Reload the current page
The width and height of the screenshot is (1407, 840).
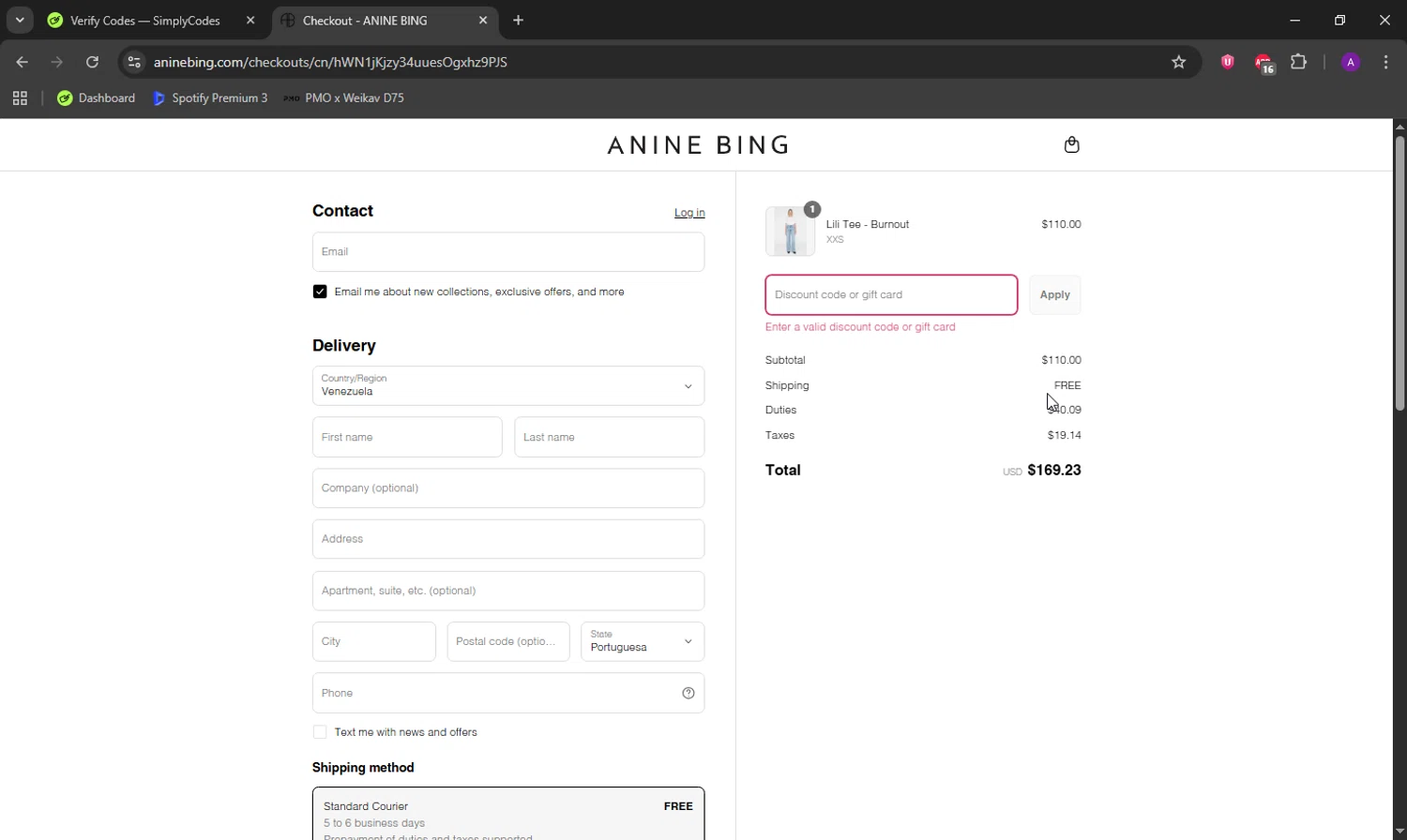click(92, 62)
